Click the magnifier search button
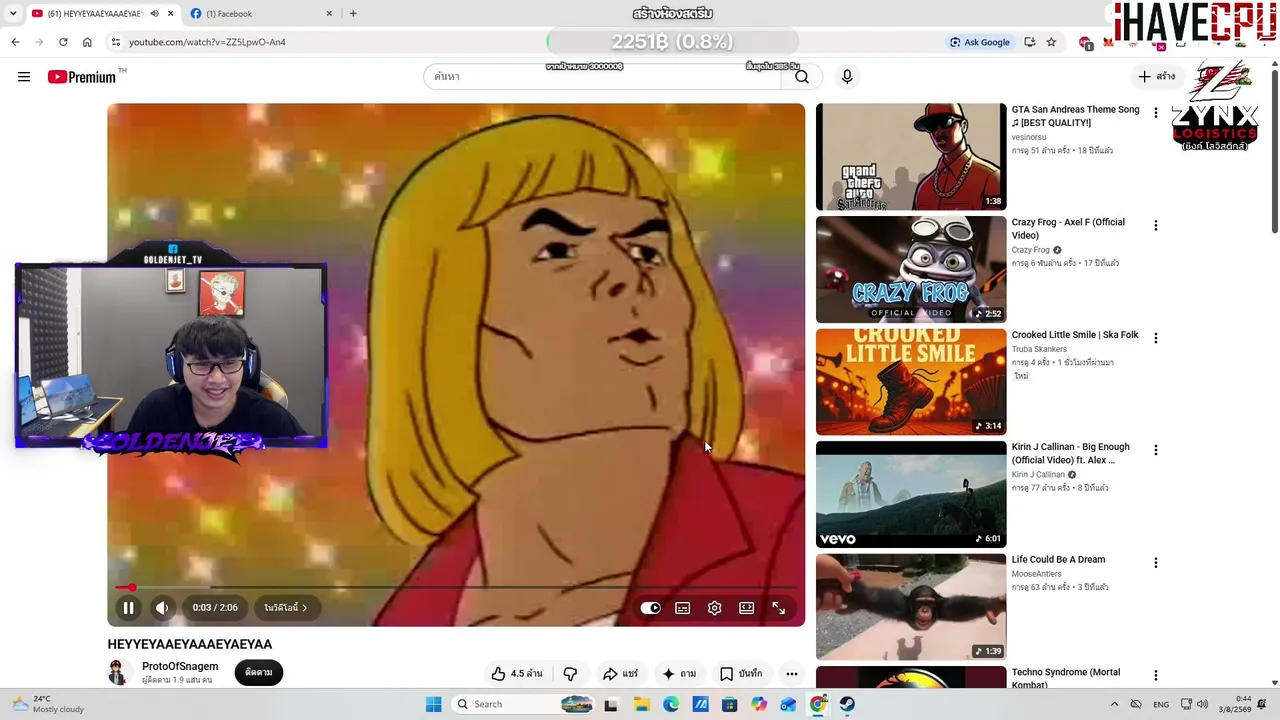The width and height of the screenshot is (1280, 720). tap(802, 77)
